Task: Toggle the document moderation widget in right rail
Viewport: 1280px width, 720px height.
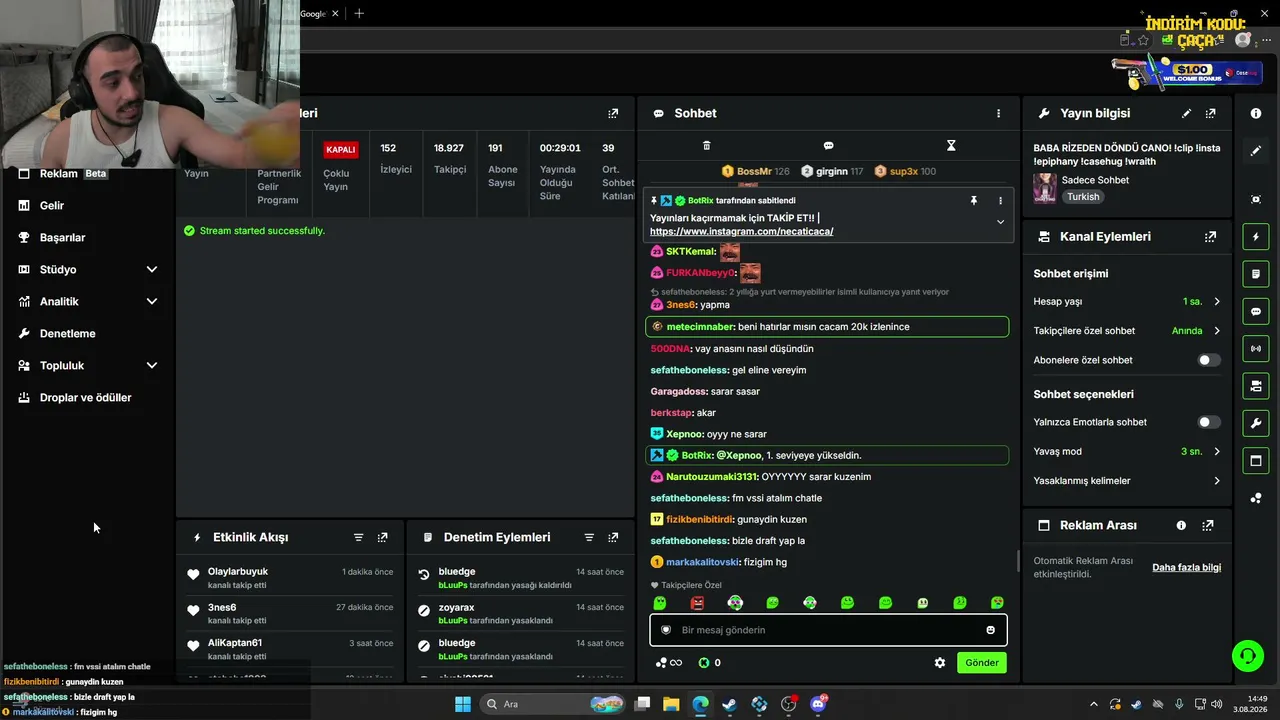Action: coord(1256,274)
